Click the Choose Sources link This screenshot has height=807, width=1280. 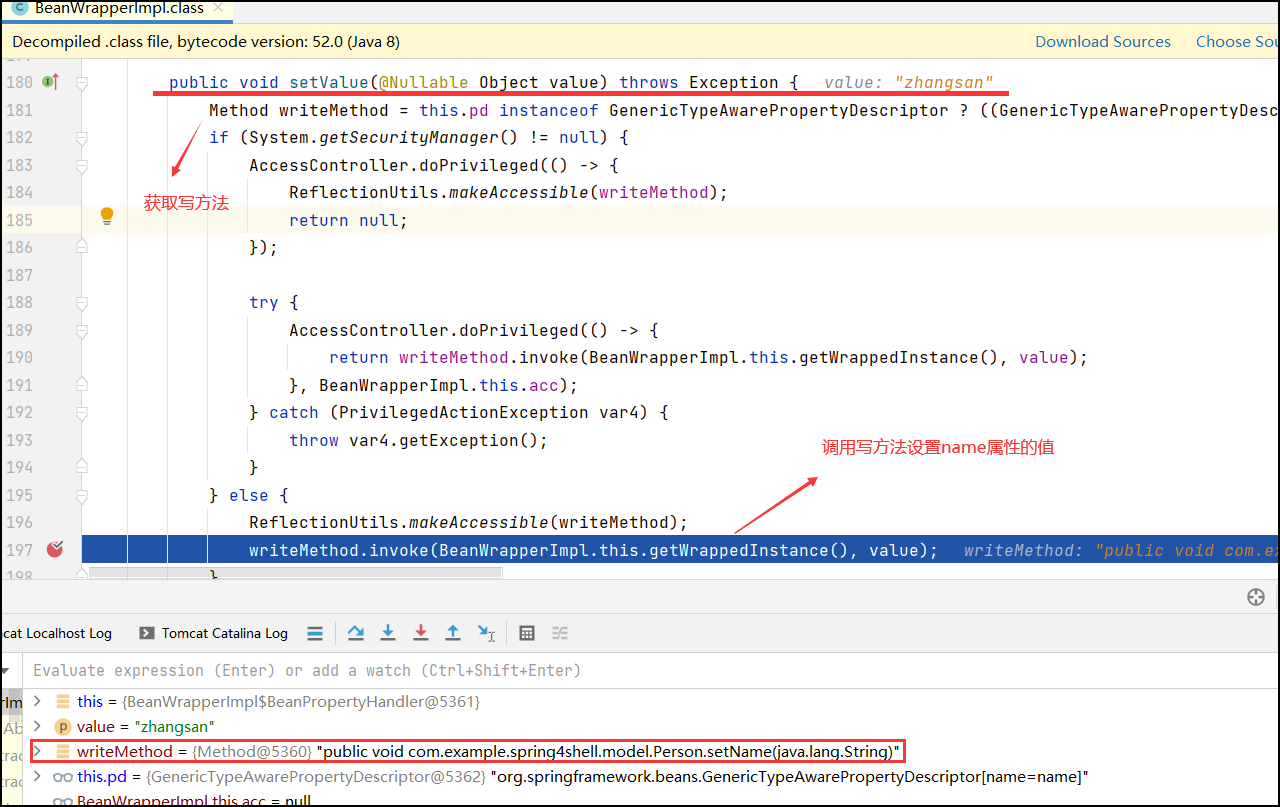tap(1237, 42)
